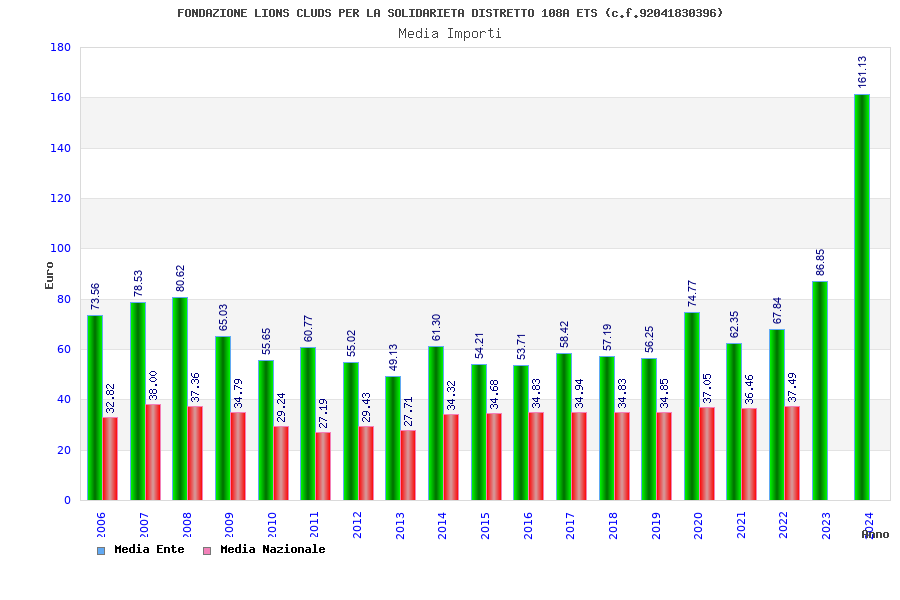Click the 2009 green bar valued 65.03
The height and width of the screenshot is (600, 900).
coord(223,418)
